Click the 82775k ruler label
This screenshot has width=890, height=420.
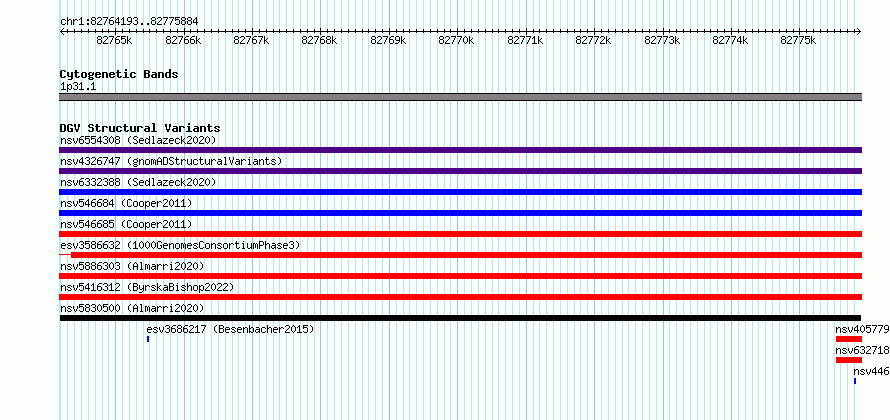(799, 40)
